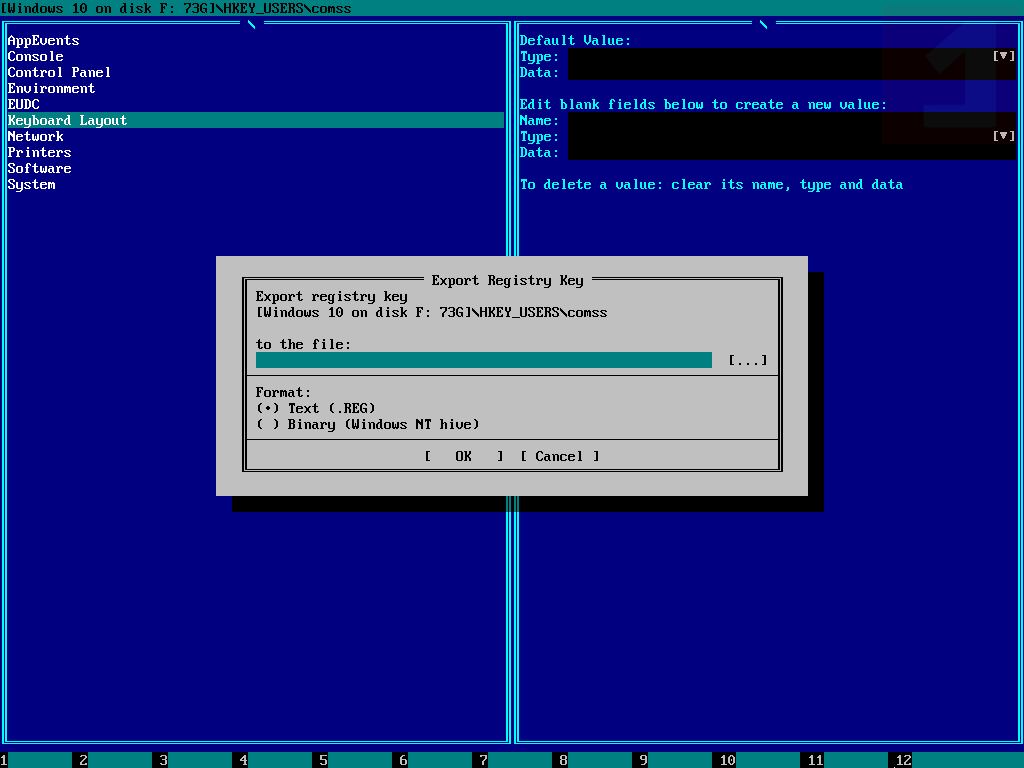Confirm export with the OK button
The width and height of the screenshot is (1024, 768).
[464, 456]
